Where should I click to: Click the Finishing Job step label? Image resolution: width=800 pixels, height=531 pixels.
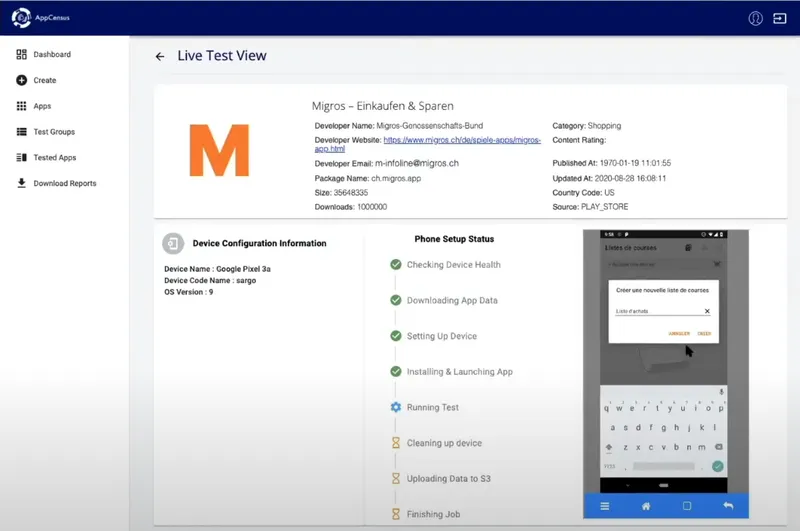433,514
